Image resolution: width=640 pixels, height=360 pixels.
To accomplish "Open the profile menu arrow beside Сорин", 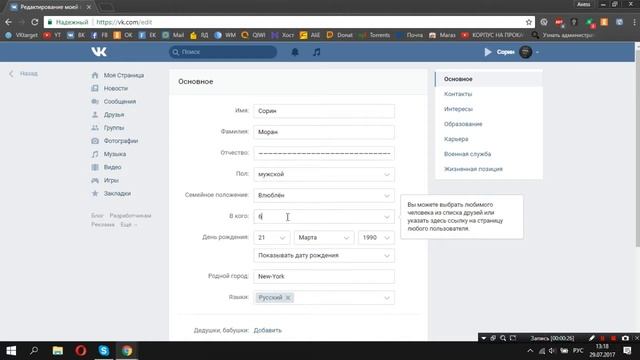I will tap(537, 52).
